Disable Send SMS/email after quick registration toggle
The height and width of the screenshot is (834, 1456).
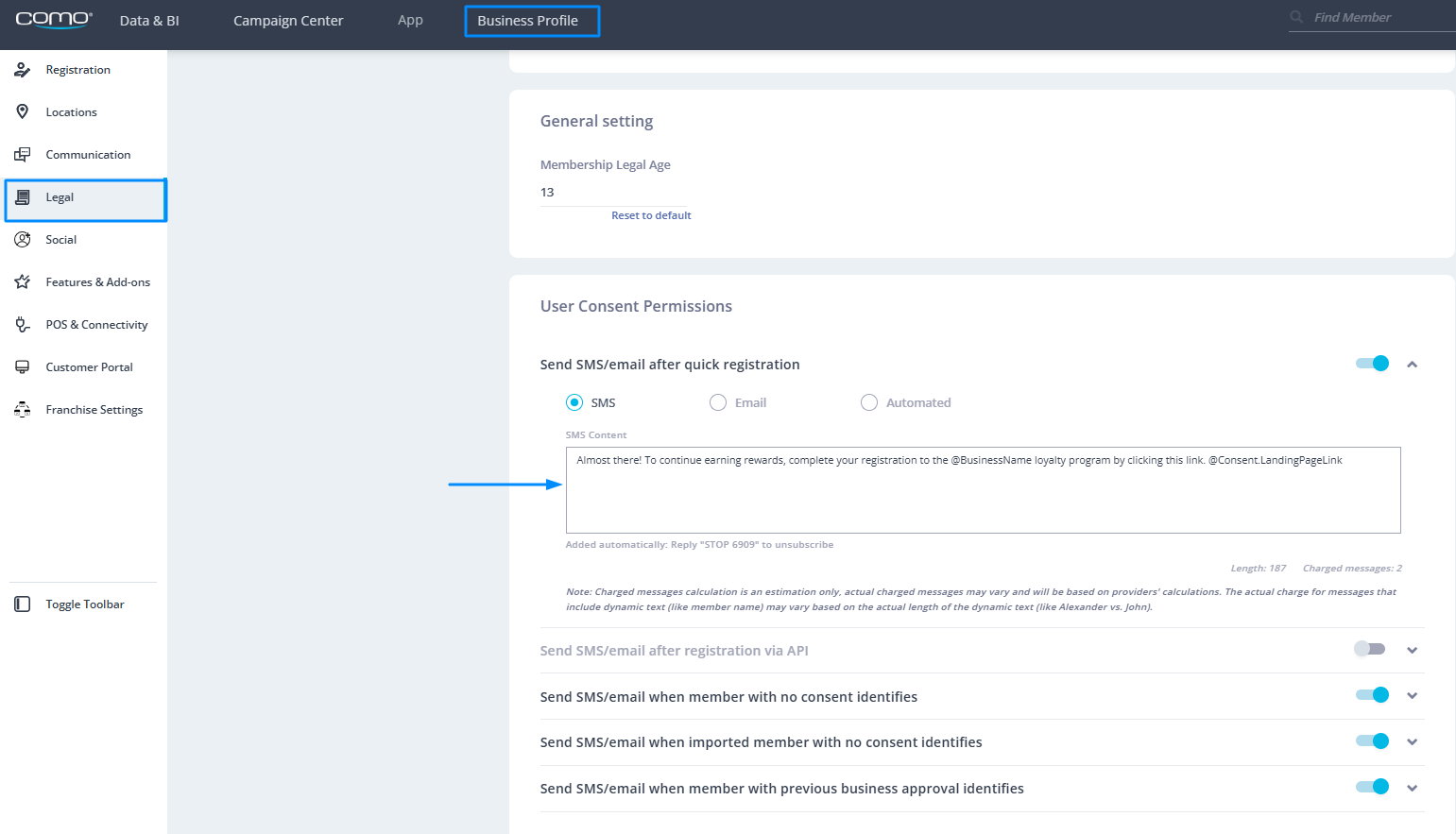pyautogui.click(x=1372, y=364)
